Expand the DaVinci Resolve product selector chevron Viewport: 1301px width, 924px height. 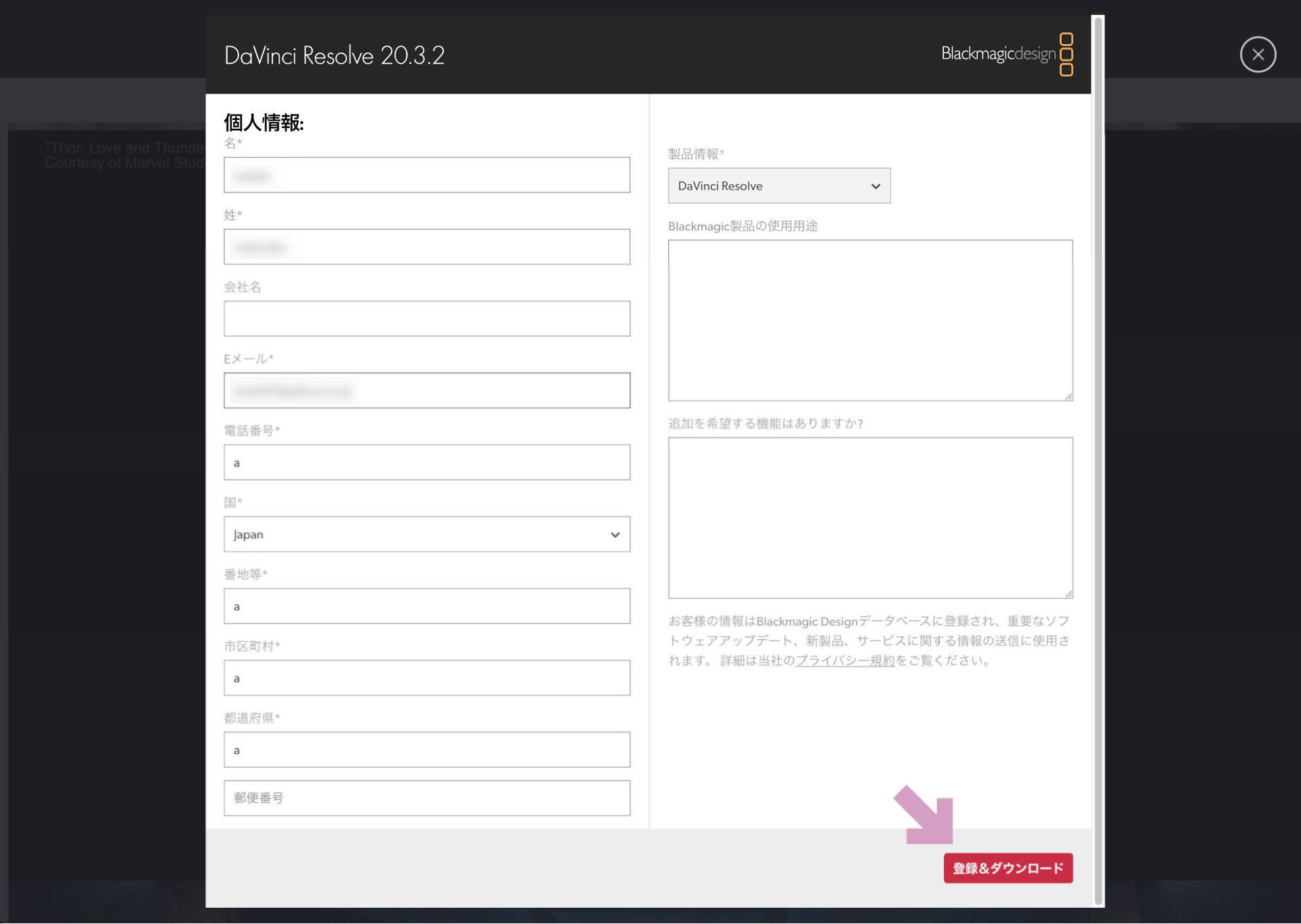click(875, 185)
